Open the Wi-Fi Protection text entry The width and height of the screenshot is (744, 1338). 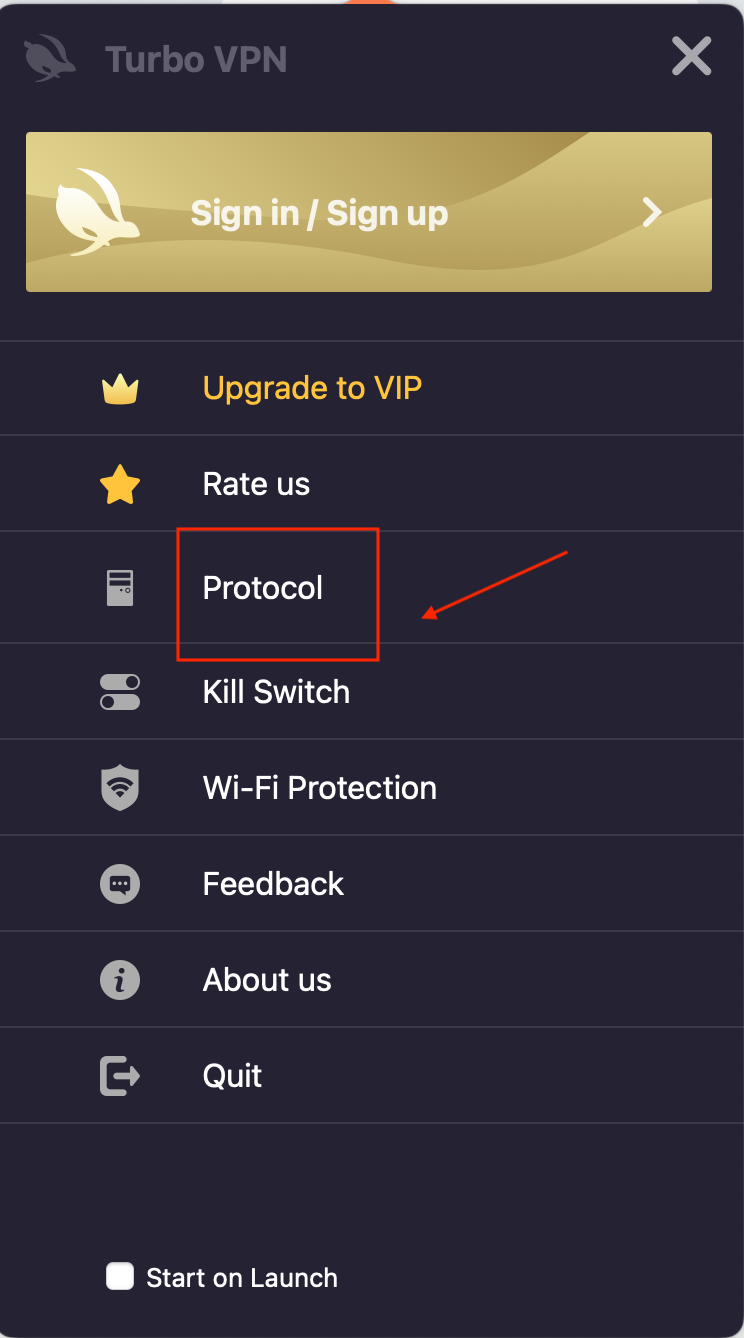coord(320,788)
